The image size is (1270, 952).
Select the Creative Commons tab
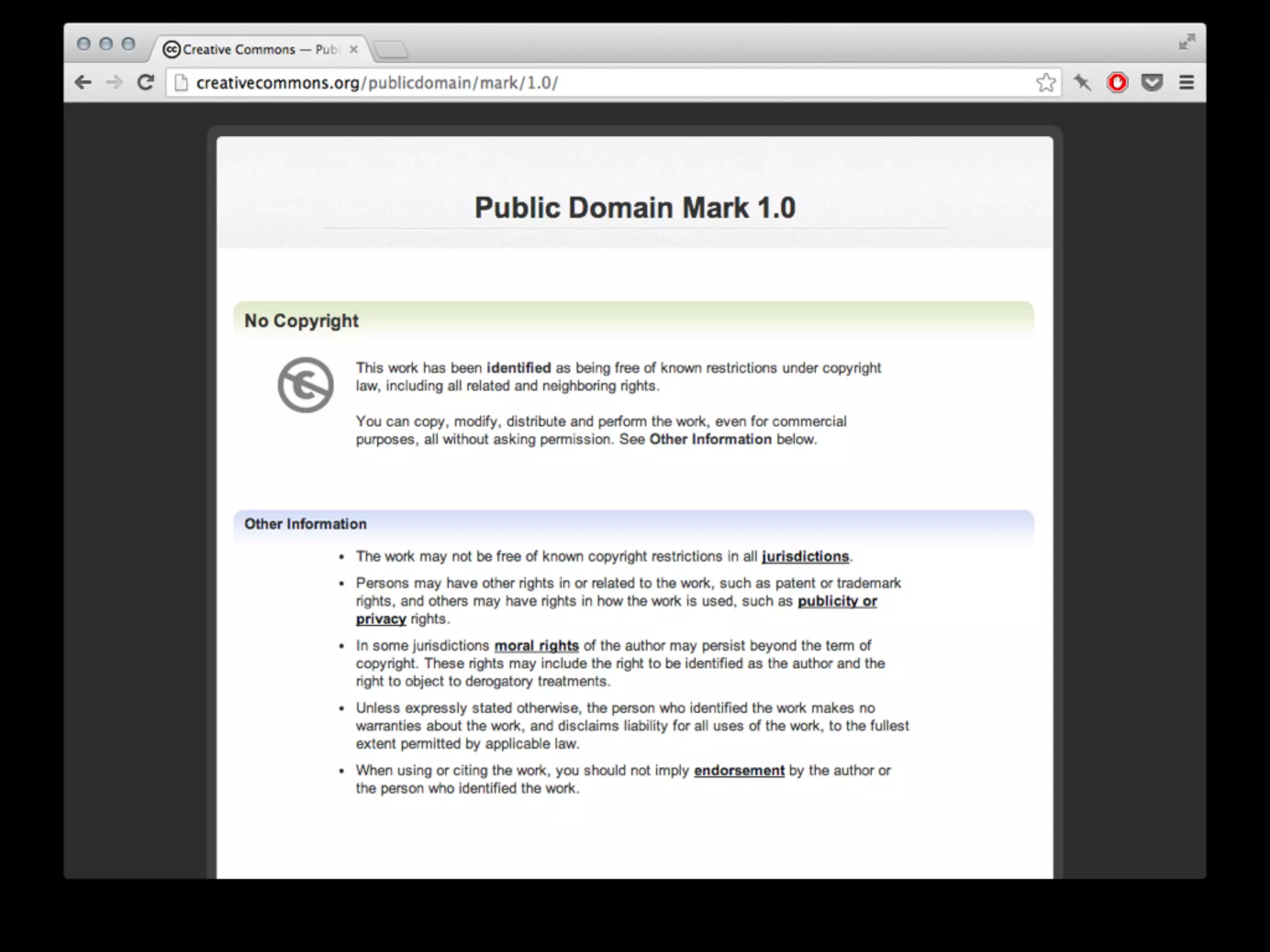point(248,50)
